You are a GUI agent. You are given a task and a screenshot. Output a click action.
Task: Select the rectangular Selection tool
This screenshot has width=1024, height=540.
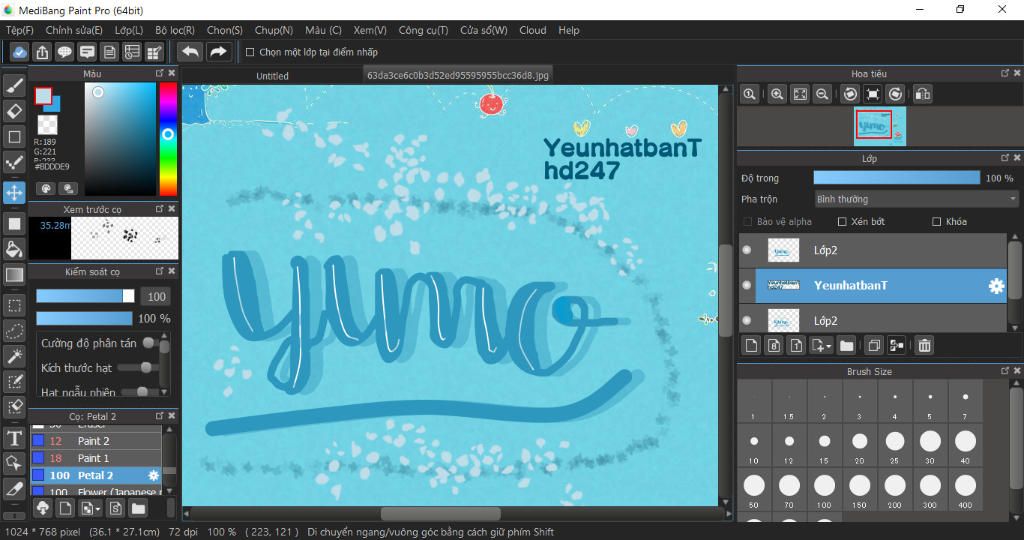pos(14,306)
